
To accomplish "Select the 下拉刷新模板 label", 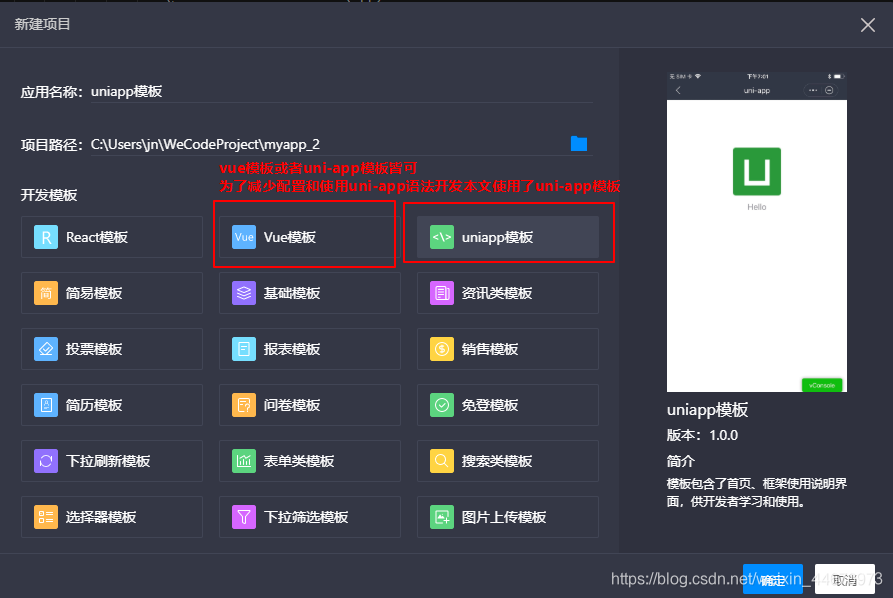I will 108,461.
